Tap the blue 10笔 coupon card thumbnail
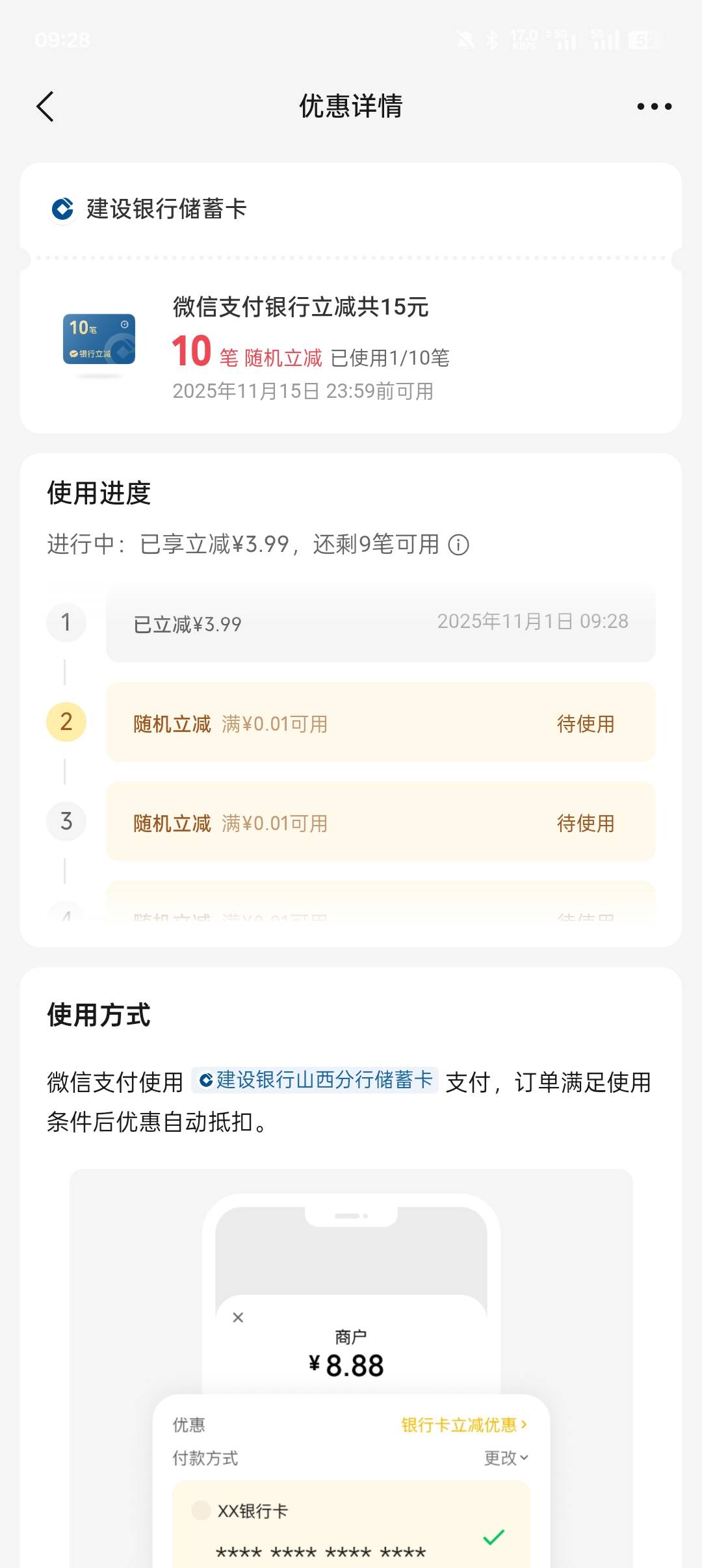 (99, 339)
